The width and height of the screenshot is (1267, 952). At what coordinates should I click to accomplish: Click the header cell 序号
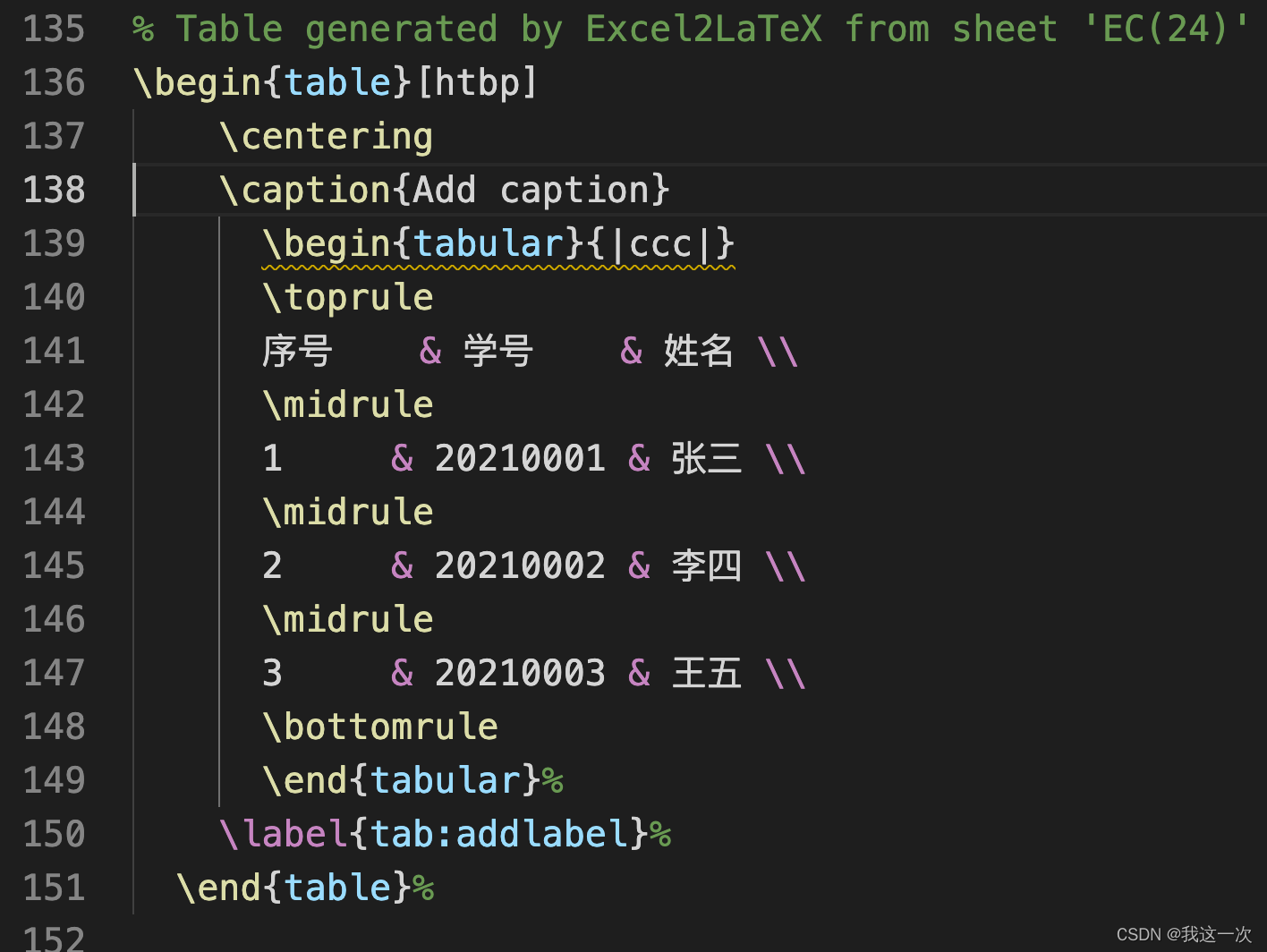pos(297,351)
